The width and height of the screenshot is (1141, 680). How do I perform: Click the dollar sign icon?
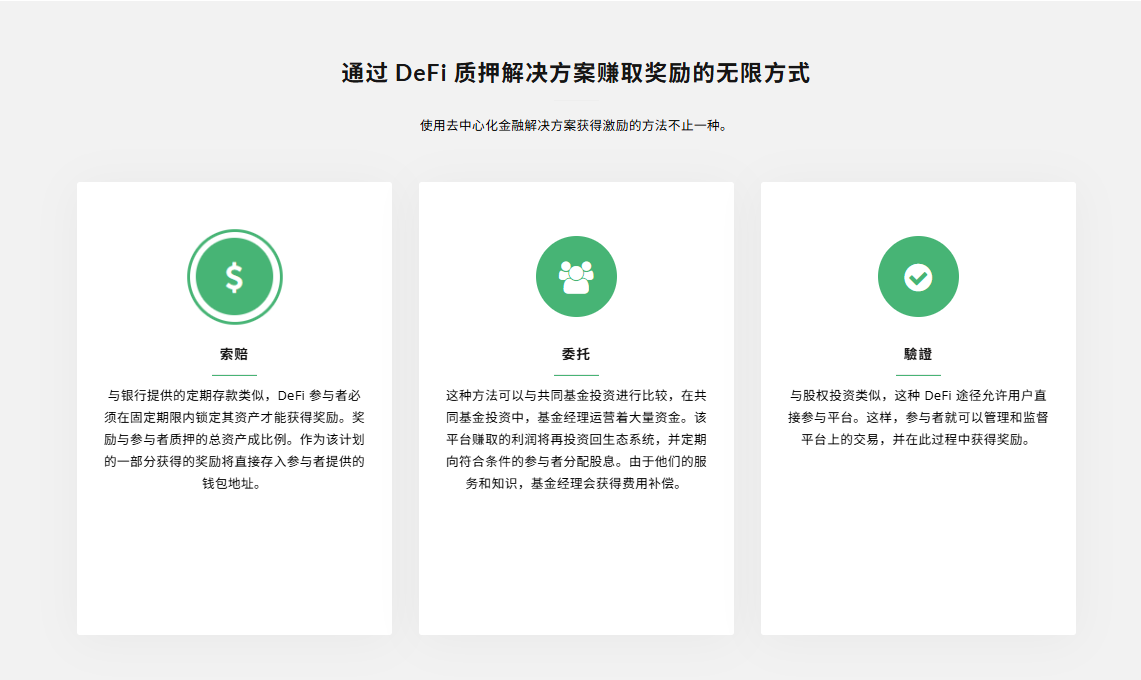[x=234, y=277]
